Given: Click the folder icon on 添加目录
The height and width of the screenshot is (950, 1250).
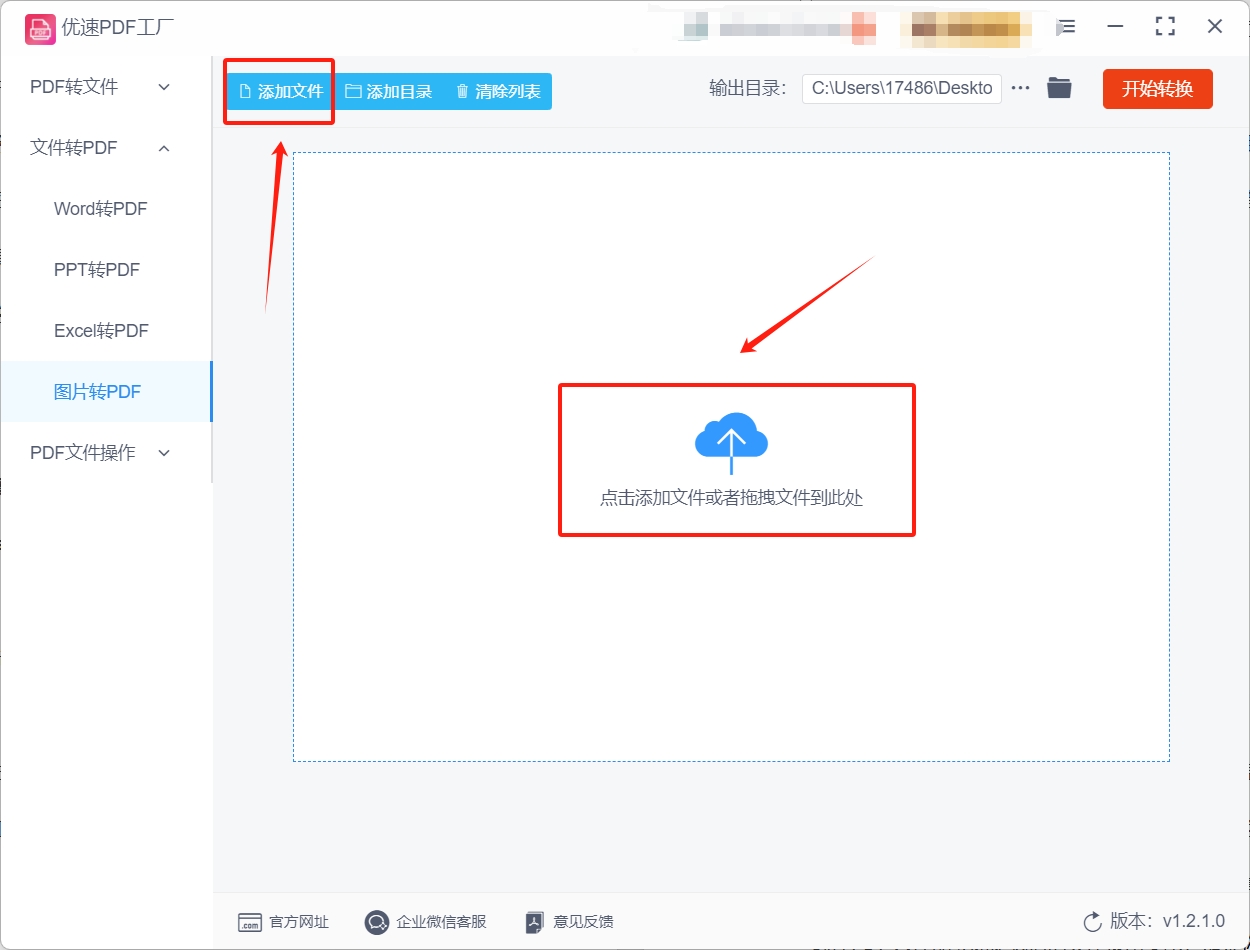Looking at the screenshot, I should click(352, 90).
